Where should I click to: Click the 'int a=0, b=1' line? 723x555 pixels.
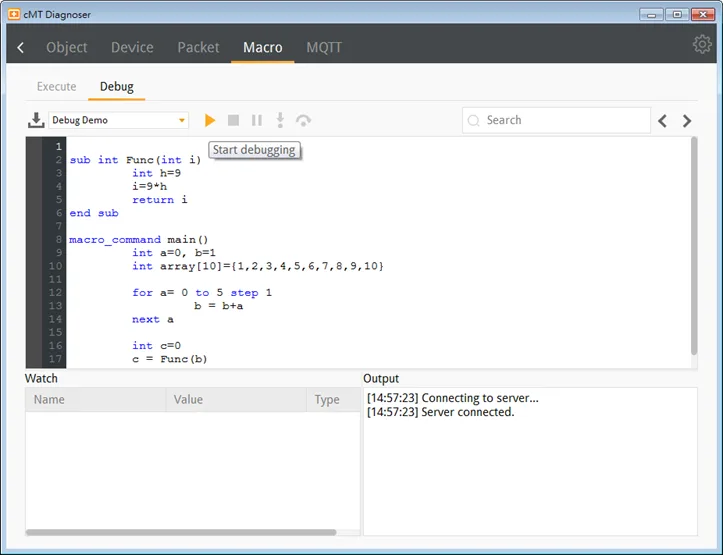tap(174, 253)
